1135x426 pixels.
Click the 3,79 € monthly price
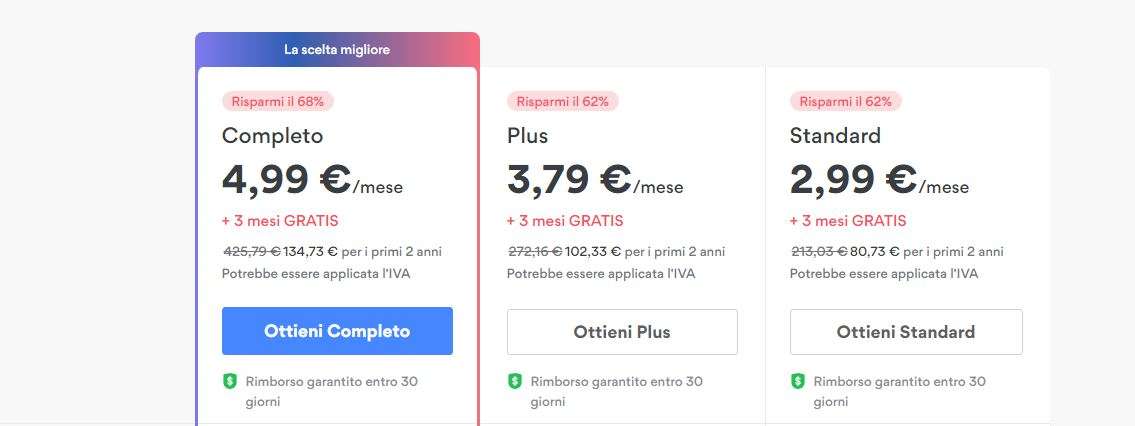click(569, 180)
